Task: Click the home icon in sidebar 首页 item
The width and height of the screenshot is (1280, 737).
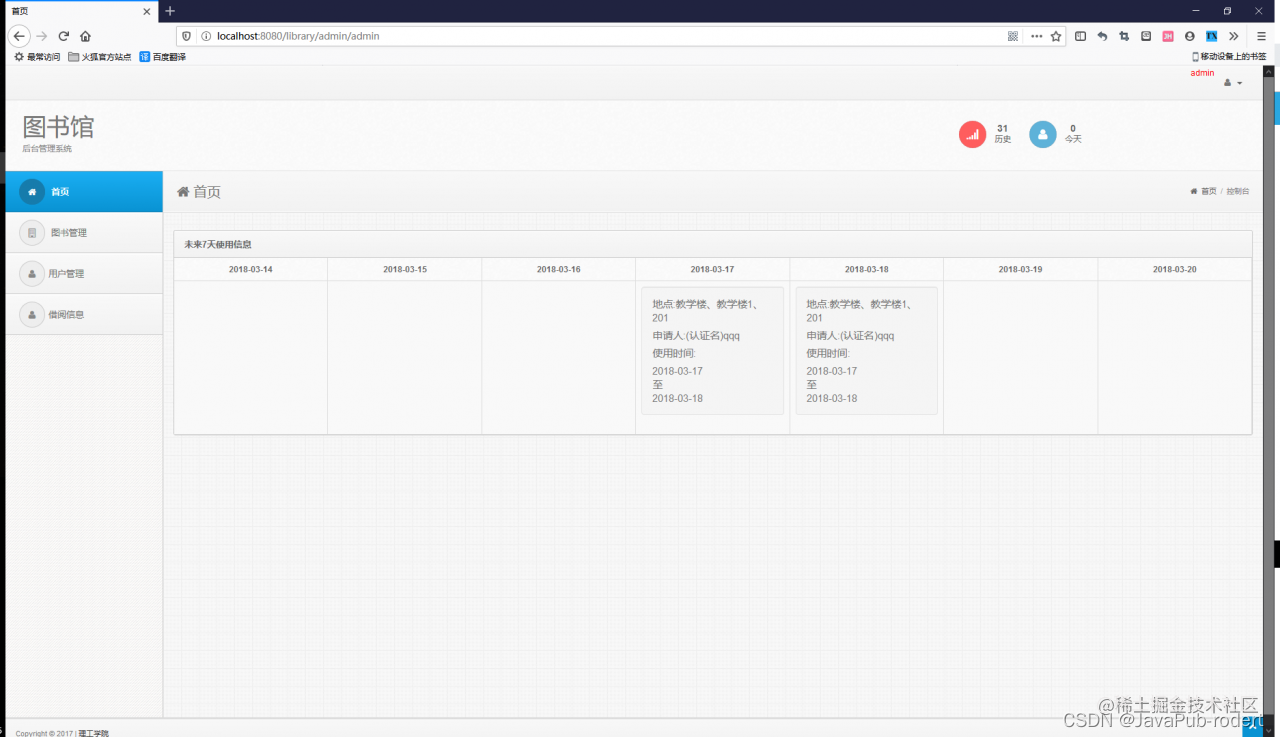Action: point(32,192)
